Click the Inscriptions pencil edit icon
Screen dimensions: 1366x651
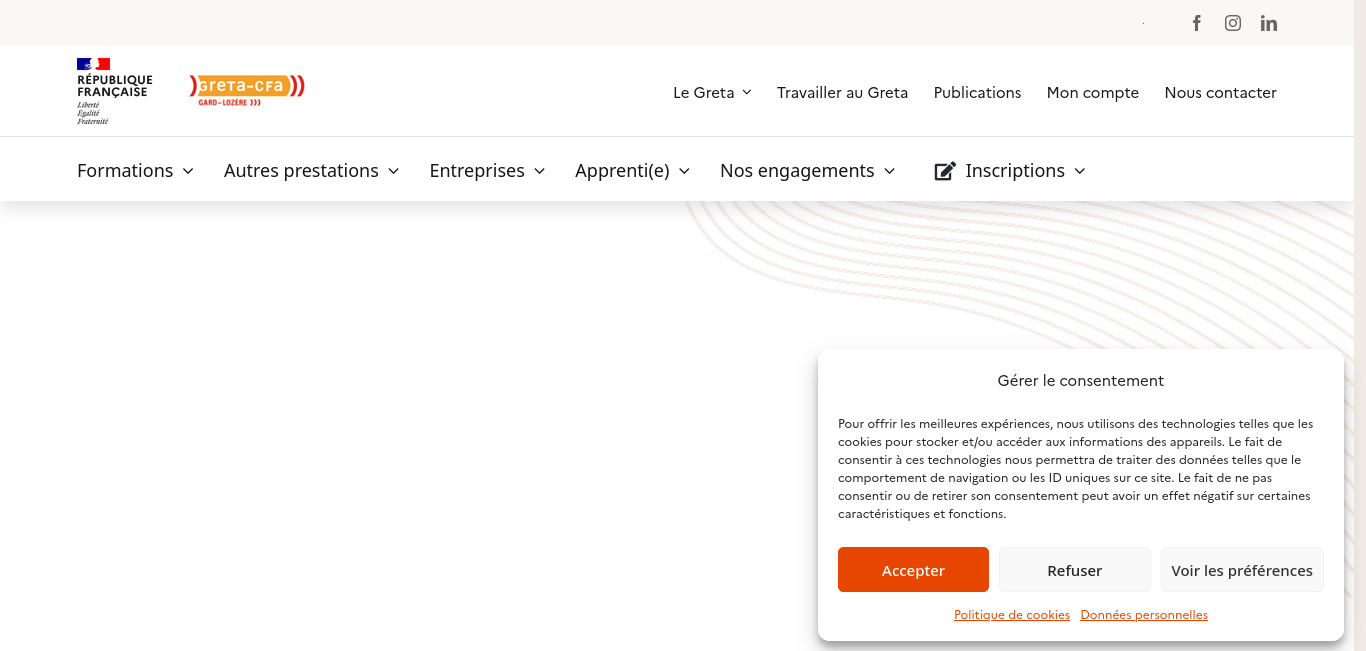(x=945, y=171)
